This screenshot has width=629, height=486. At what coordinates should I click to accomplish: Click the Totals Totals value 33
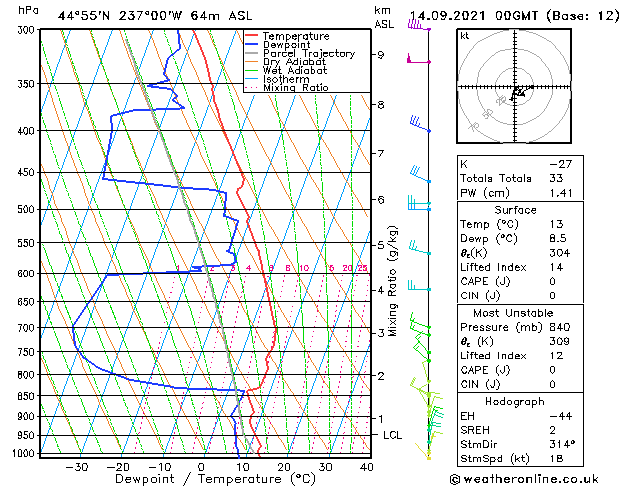pos(556,178)
